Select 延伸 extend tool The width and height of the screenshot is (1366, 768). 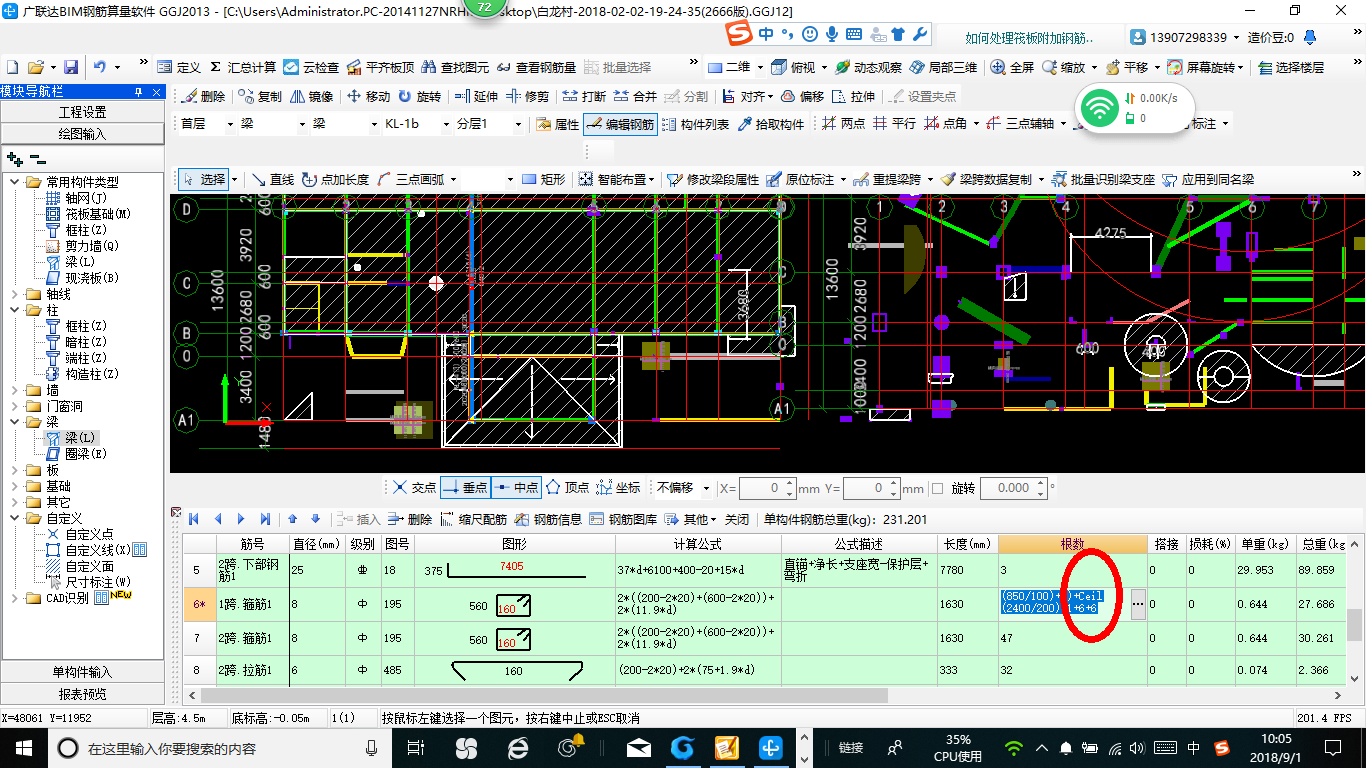pos(476,96)
